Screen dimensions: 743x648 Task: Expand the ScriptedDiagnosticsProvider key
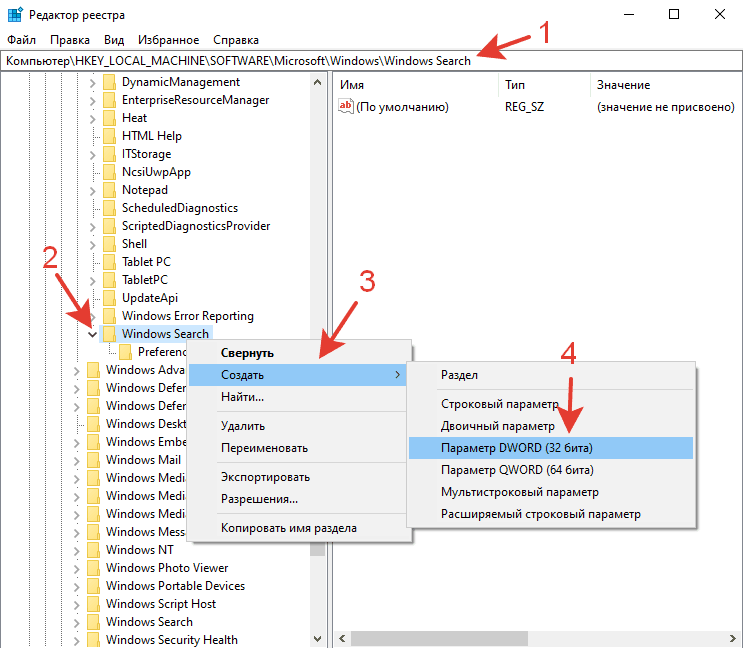92,226
